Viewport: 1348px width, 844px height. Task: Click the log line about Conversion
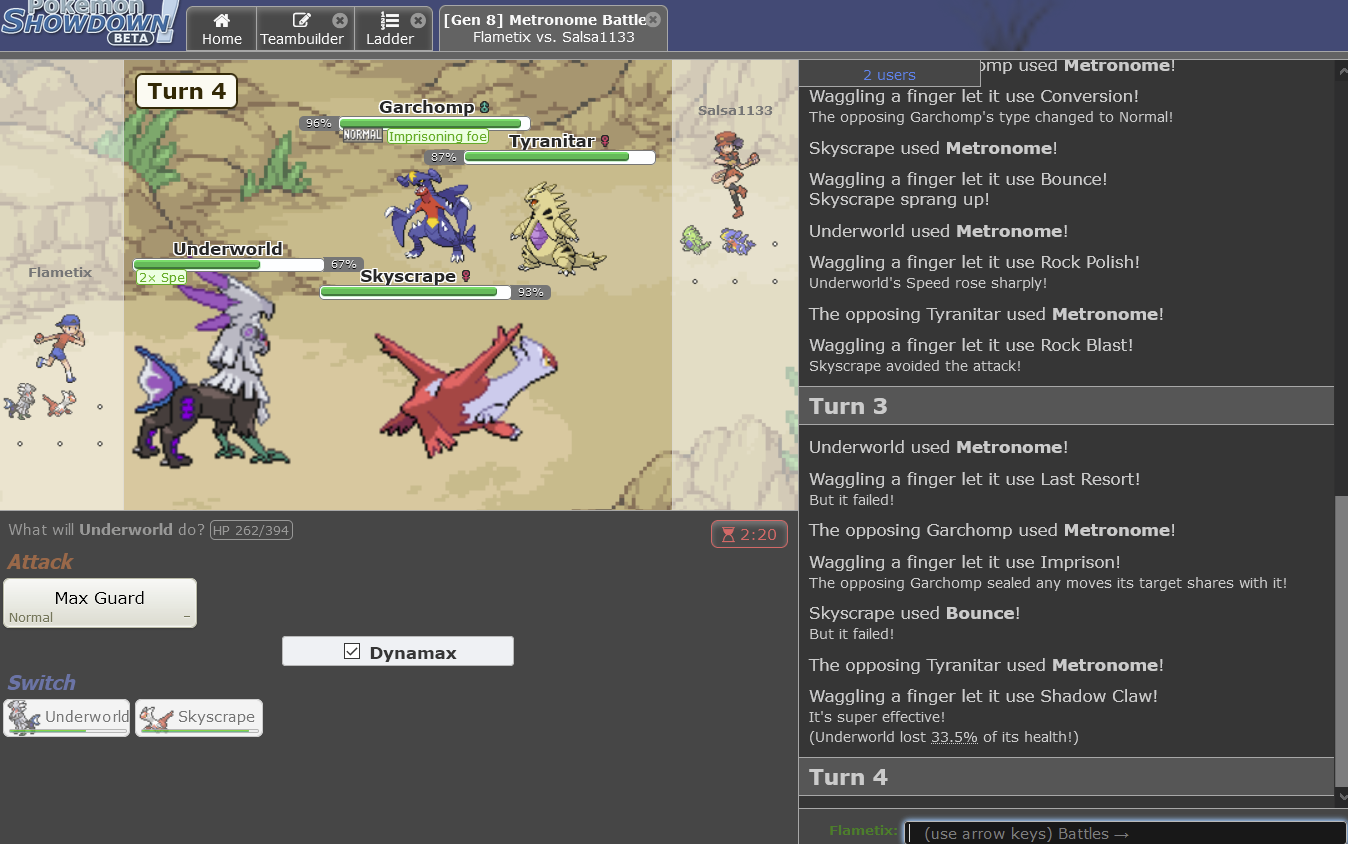click(974, 96)
